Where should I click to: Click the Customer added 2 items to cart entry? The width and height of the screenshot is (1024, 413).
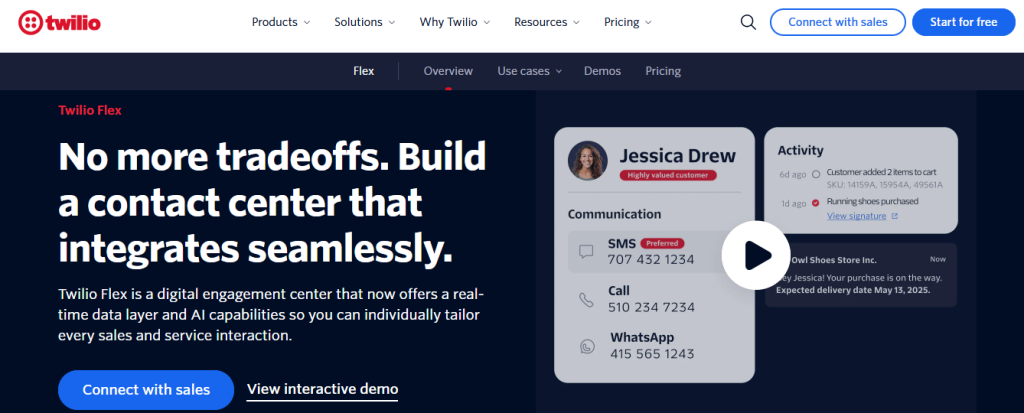[x=882, y=173]
